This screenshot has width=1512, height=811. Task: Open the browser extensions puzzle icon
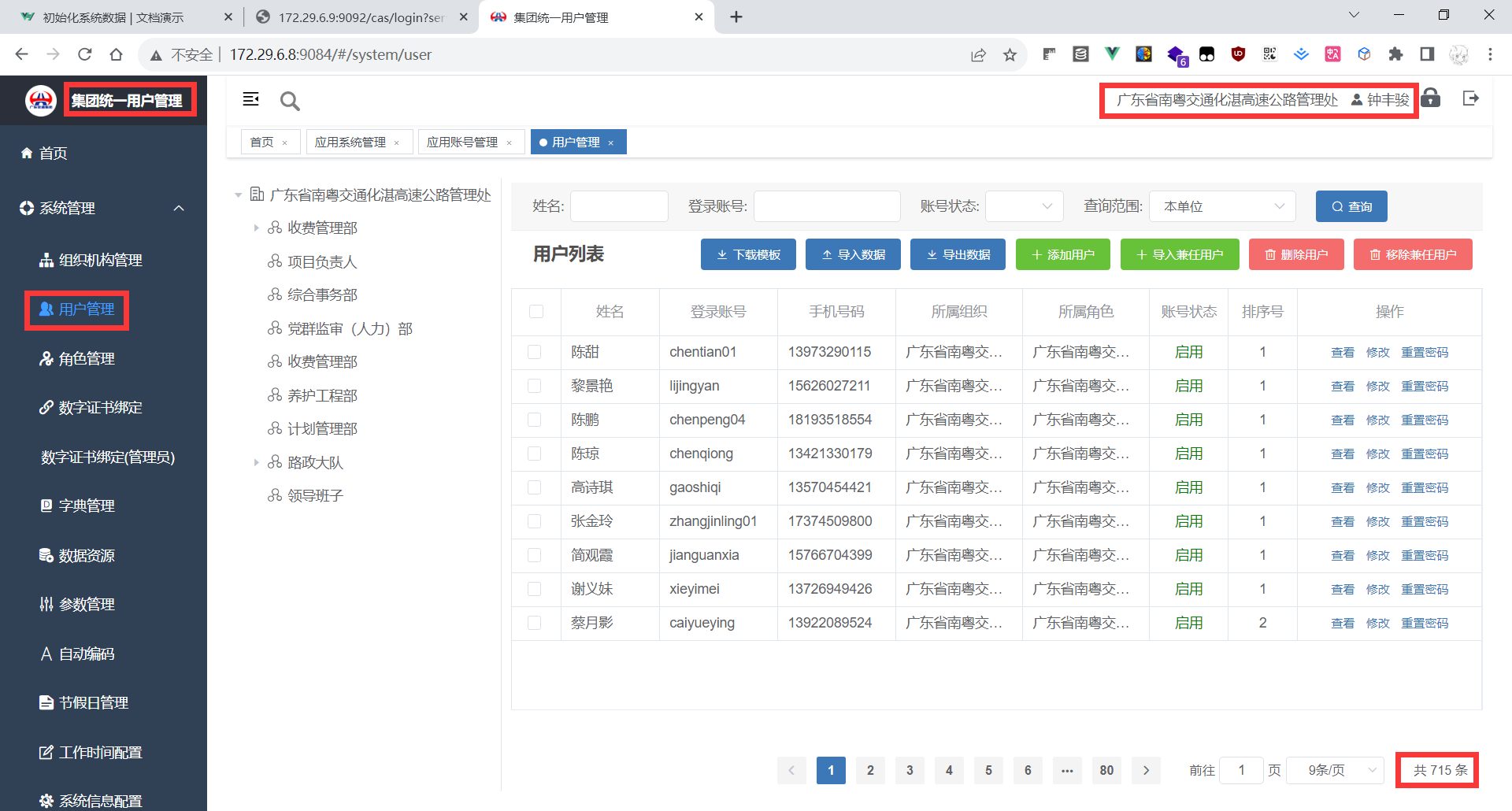coord(1395,54)
